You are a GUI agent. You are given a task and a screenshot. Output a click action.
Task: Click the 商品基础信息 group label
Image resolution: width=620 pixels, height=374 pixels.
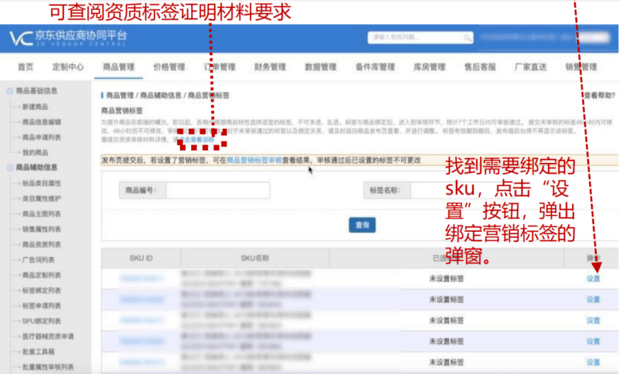point(36,91)
